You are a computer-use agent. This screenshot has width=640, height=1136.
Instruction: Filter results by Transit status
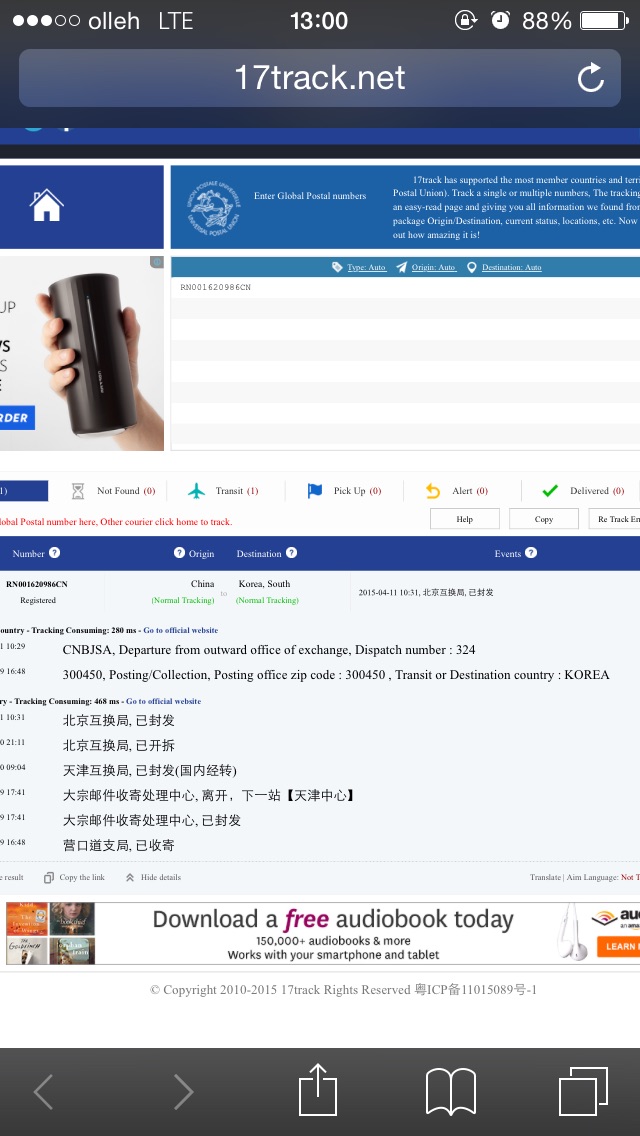pos(224,491)
